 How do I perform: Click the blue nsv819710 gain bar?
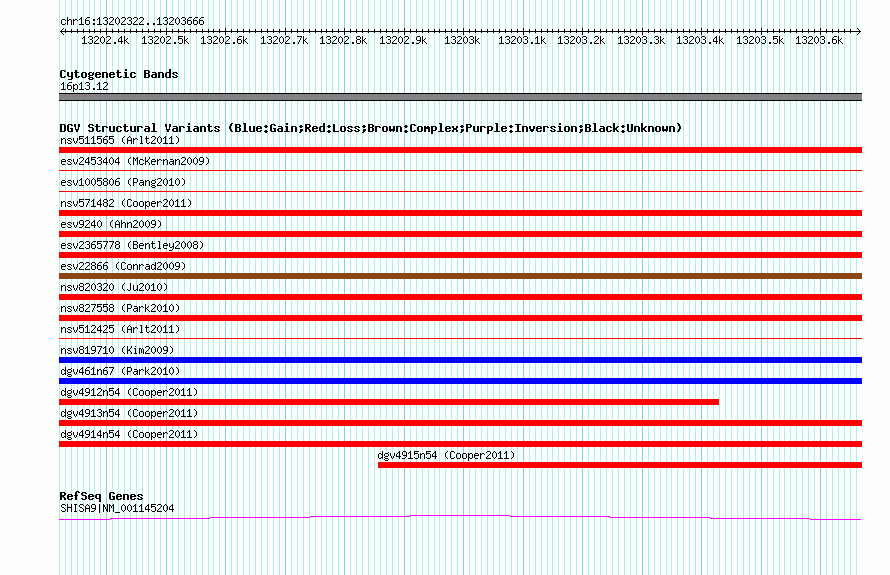460,360
